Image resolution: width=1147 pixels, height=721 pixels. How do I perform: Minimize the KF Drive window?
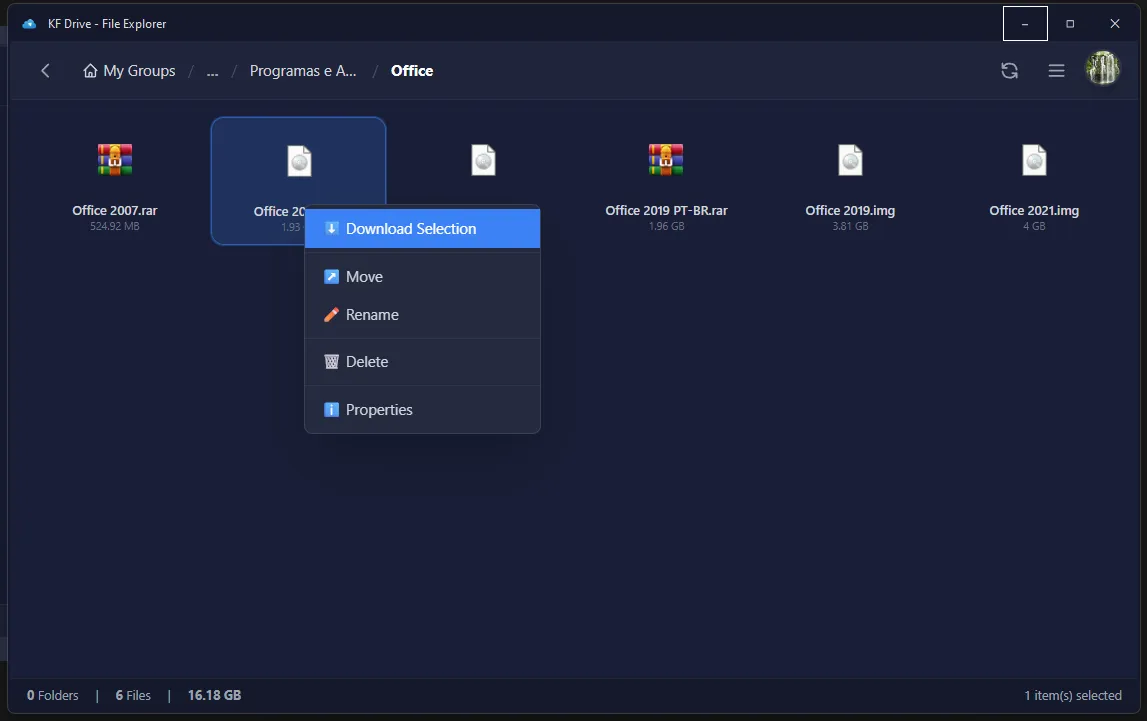coord(1025,23)
